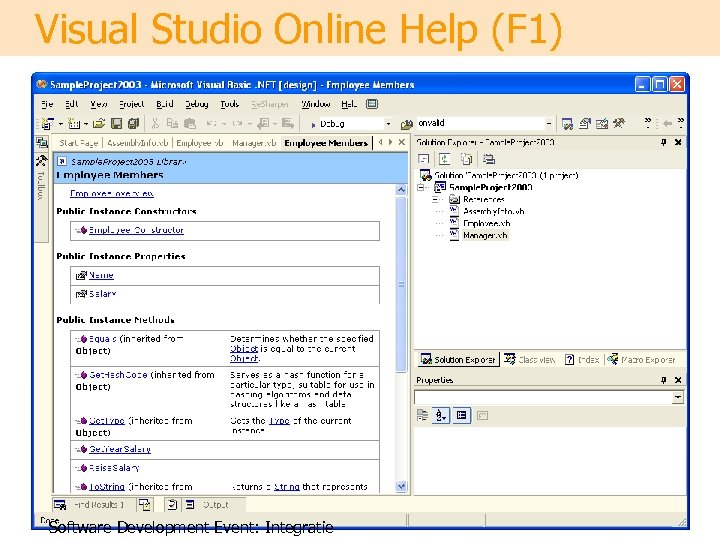Click the Alphabetic sort icon in Properties

441,416
